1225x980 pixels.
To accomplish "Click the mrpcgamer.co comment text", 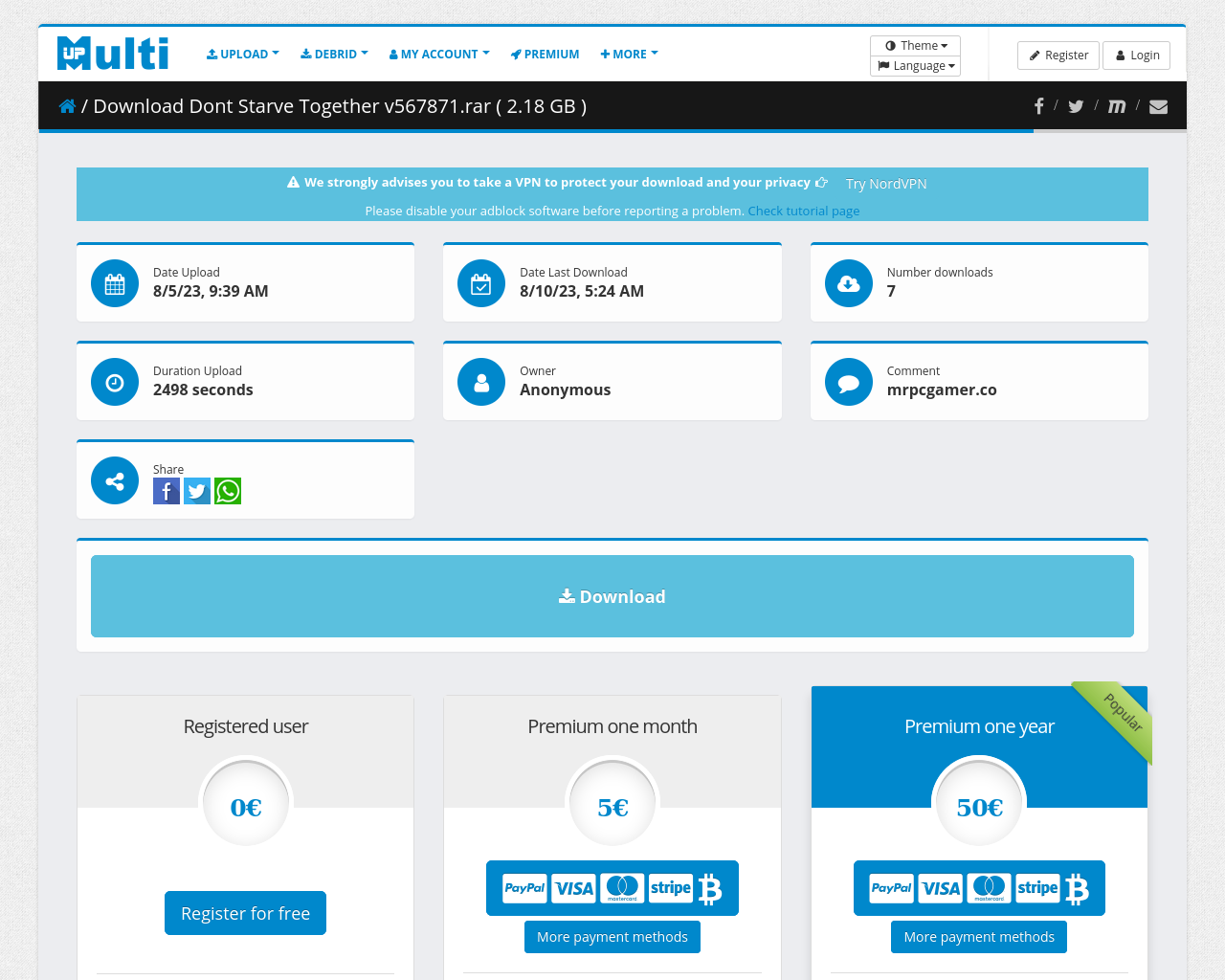I will [942, 390].
